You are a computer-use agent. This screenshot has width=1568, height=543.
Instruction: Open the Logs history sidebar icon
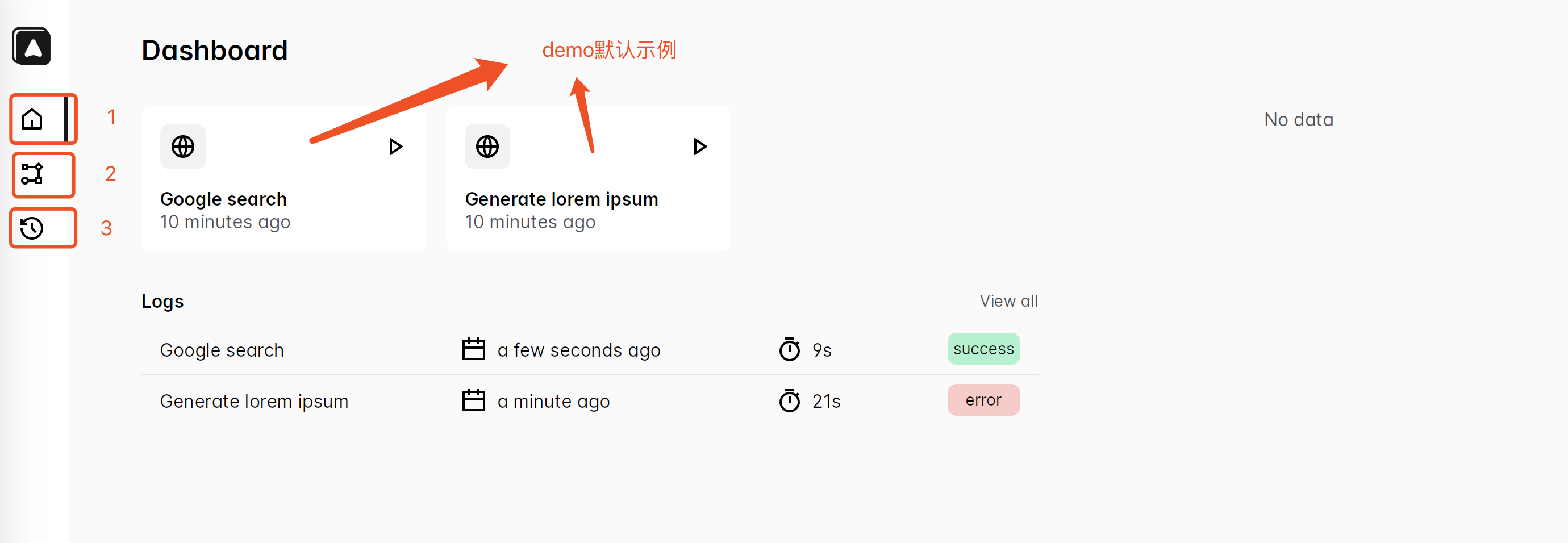click(x=32, y=228)
